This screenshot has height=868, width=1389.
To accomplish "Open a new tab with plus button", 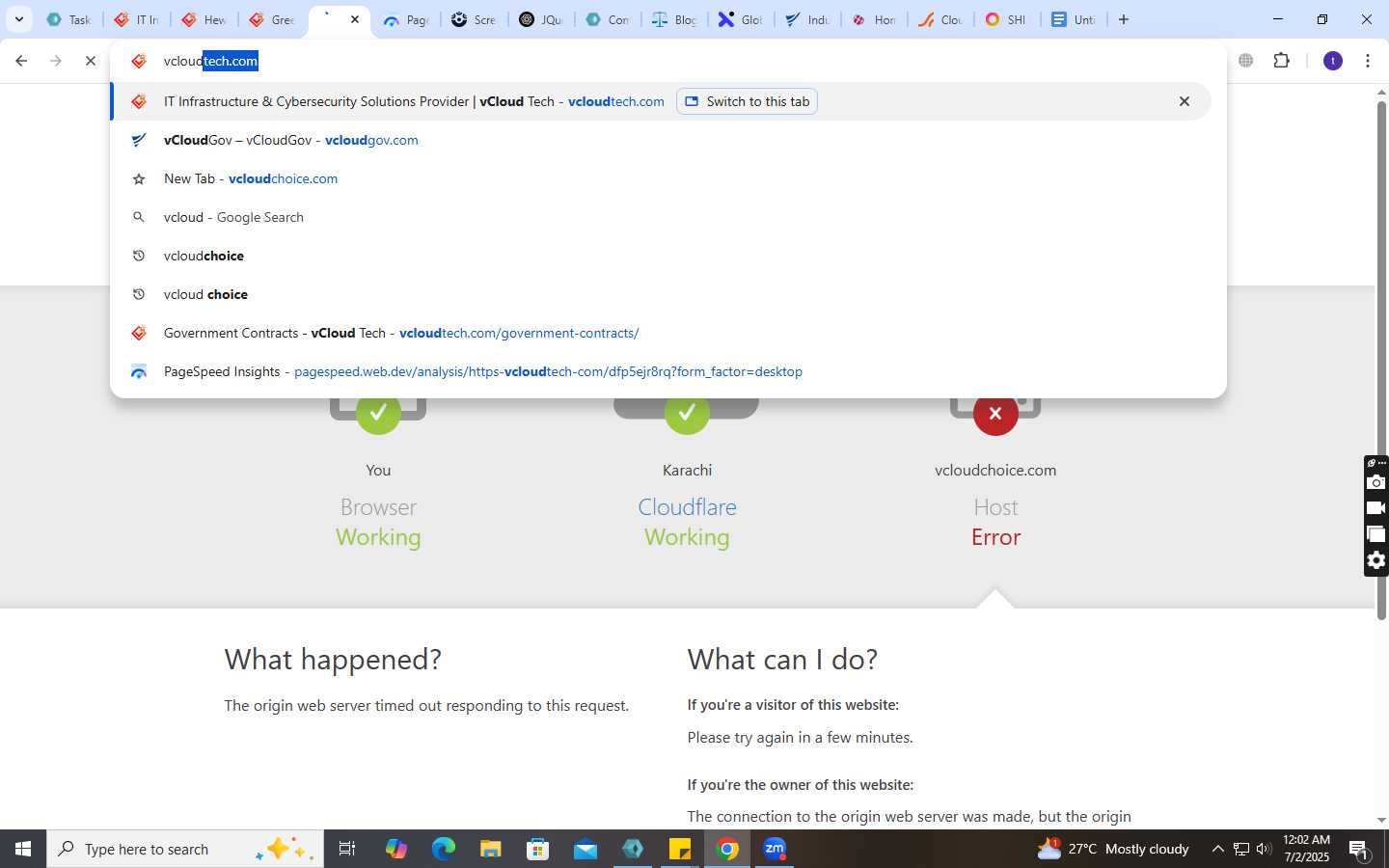I will (x=1124, y=19).
